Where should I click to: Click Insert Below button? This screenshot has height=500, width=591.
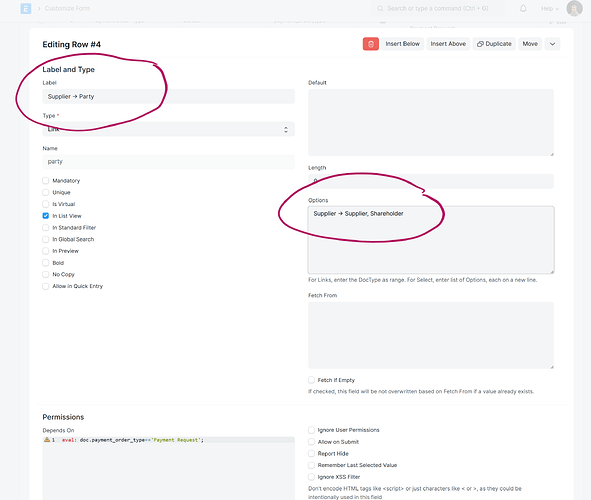pyautogui.click(x=402, y=44)
